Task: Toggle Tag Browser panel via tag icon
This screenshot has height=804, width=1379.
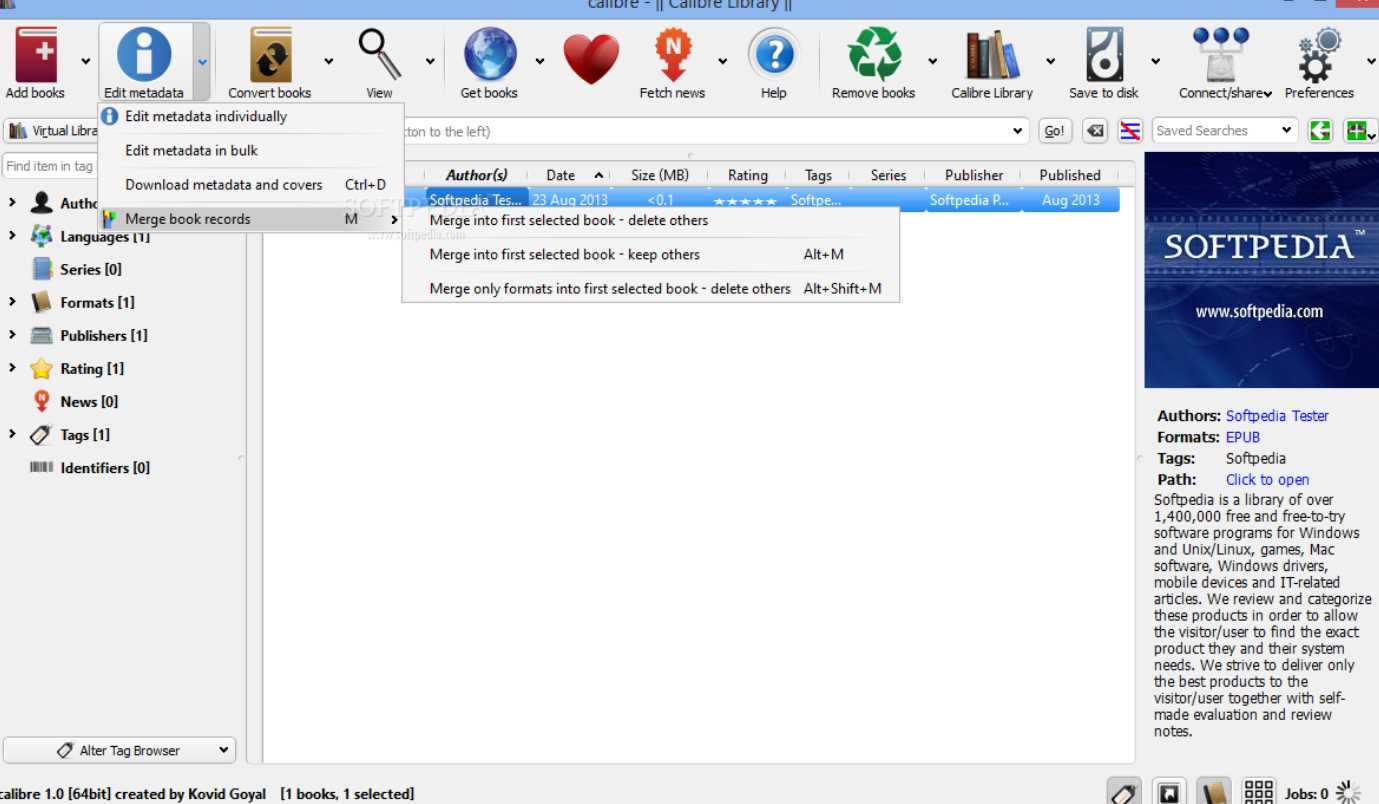Action: pyautogui.click(x=1125, y=793)
